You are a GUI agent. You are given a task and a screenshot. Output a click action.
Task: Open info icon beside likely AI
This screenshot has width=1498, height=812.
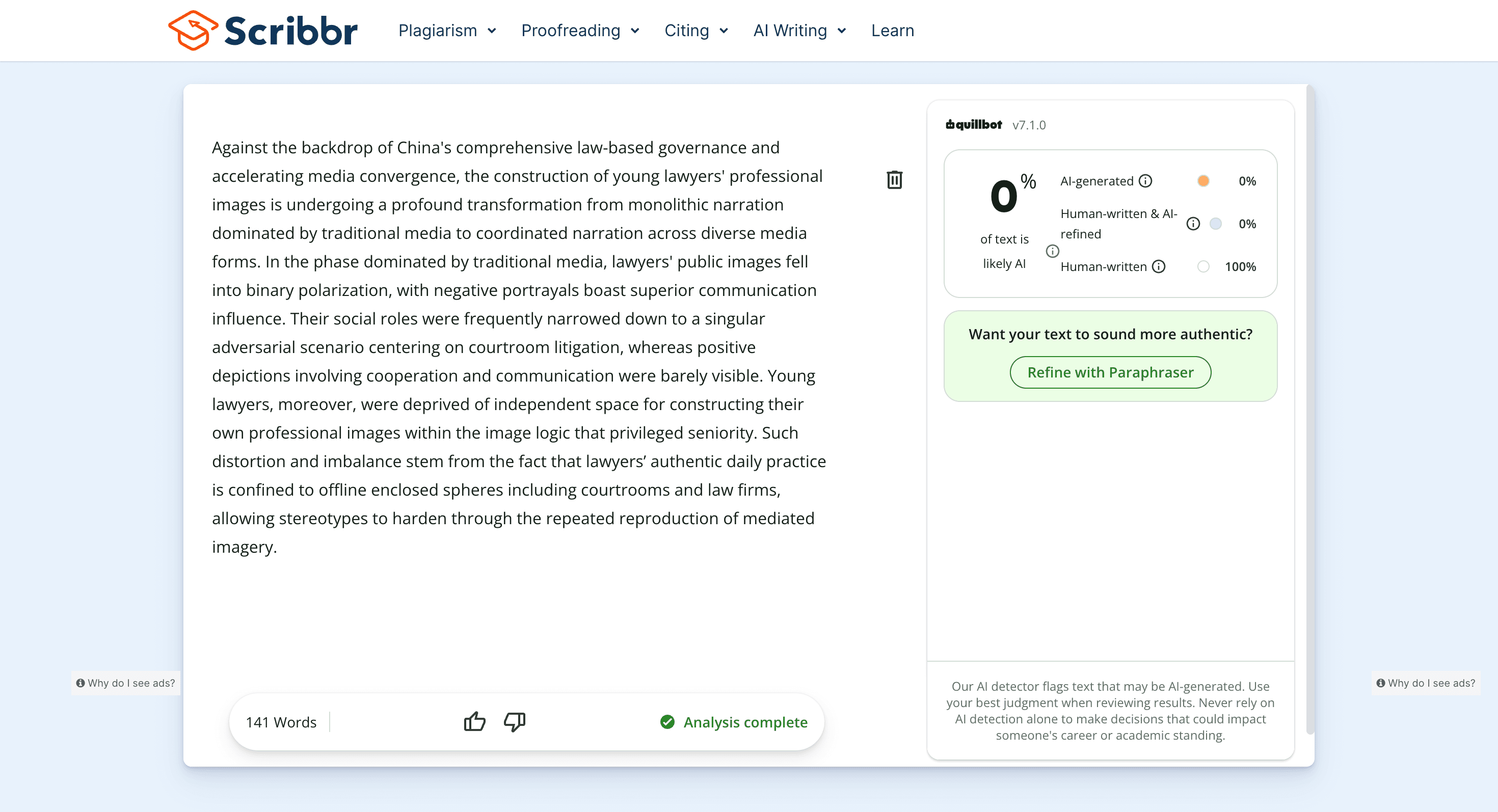1052,251
